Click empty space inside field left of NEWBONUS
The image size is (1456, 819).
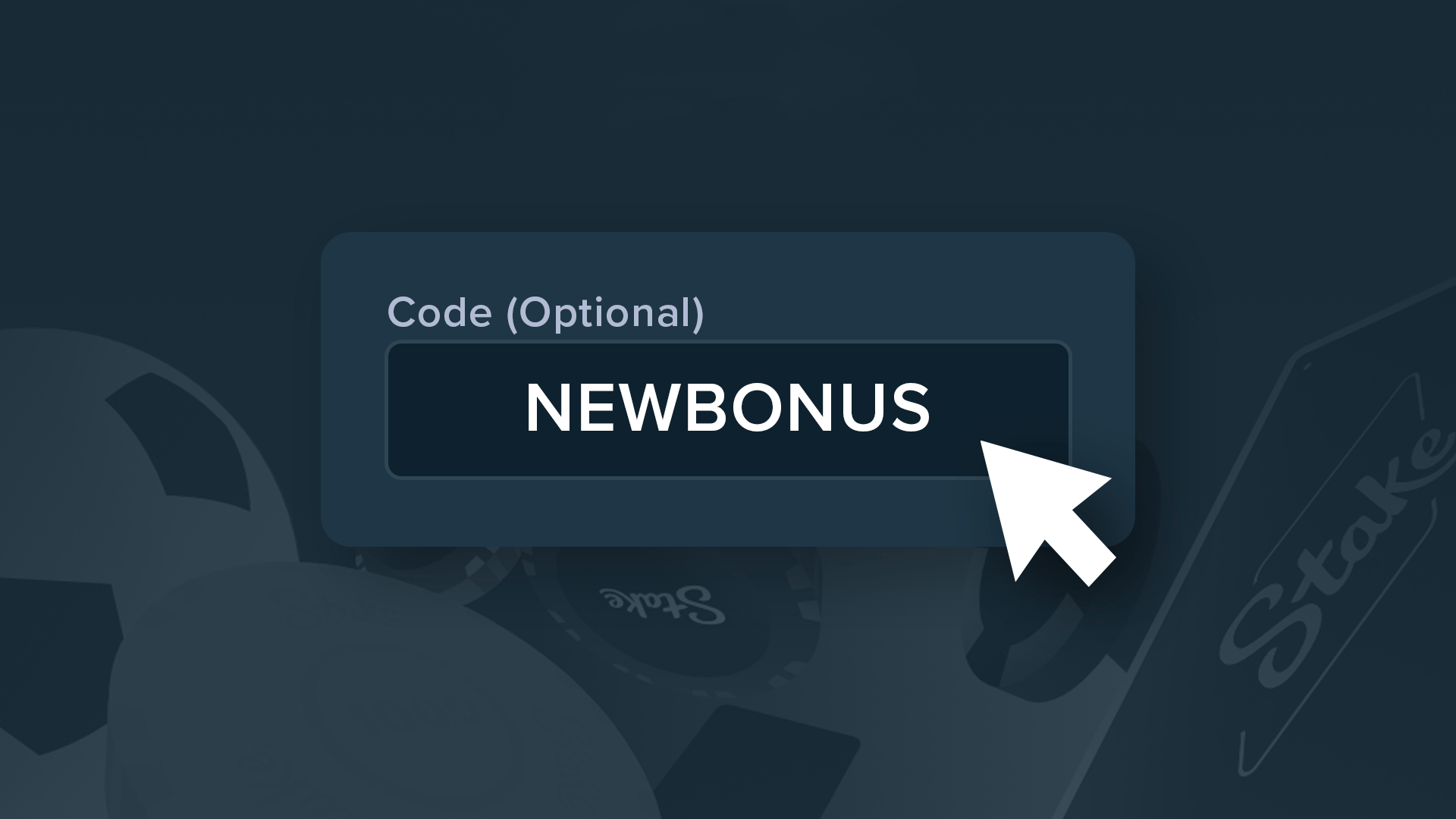point(455,409)
